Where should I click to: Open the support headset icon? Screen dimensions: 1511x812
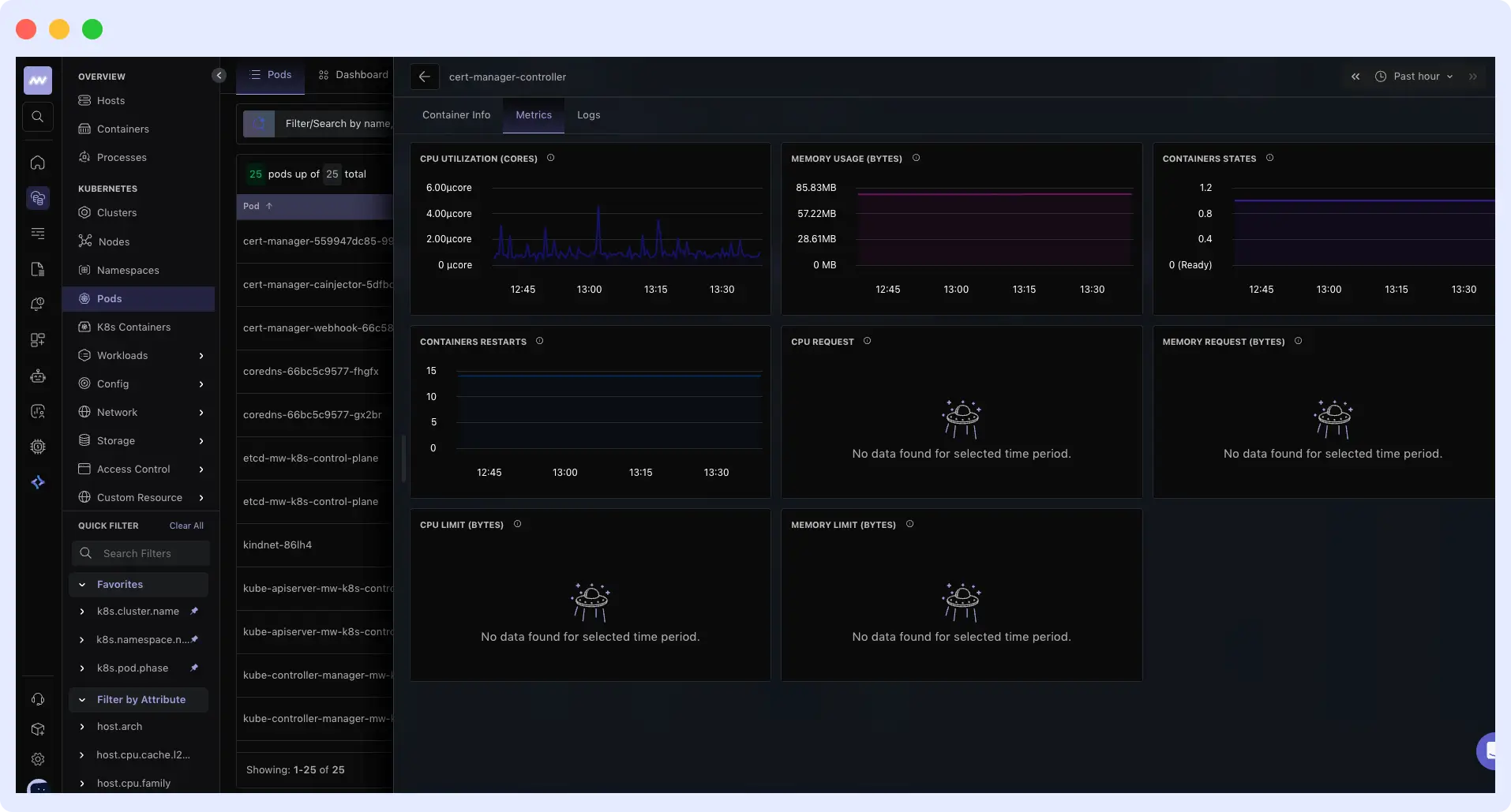[x=38, y=699]
